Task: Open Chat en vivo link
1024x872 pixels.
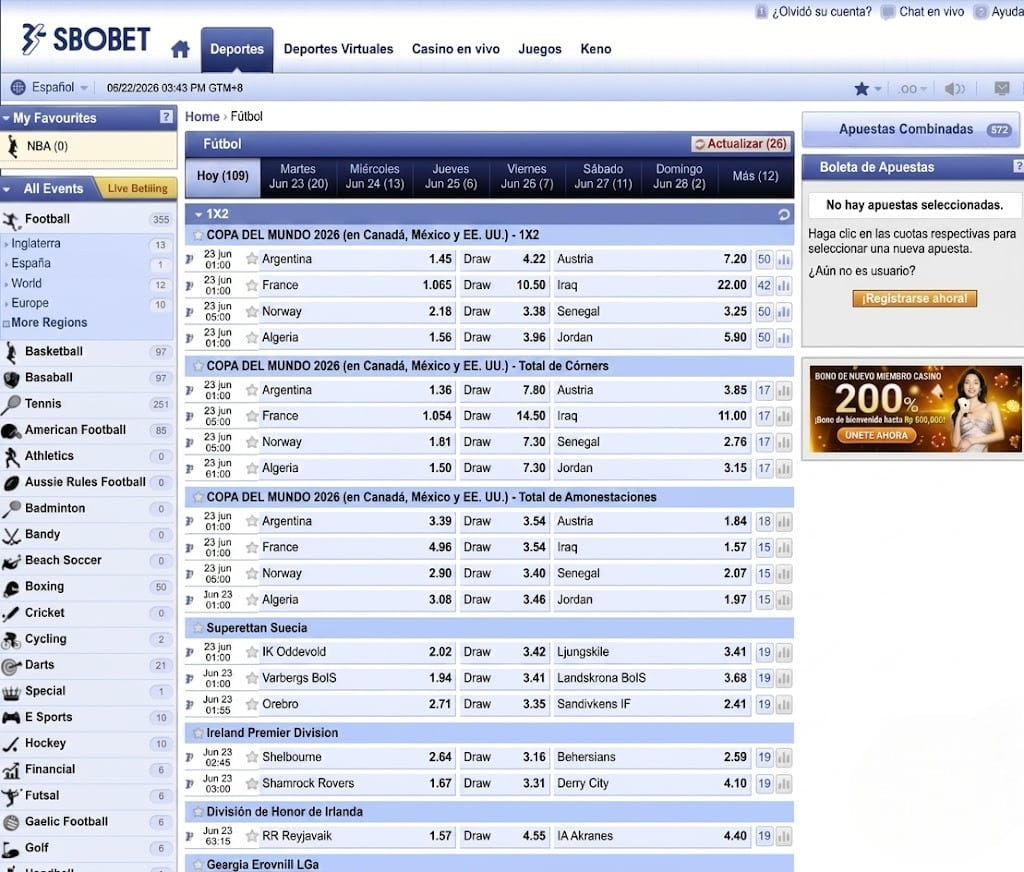Action: [x=931, y=12]
